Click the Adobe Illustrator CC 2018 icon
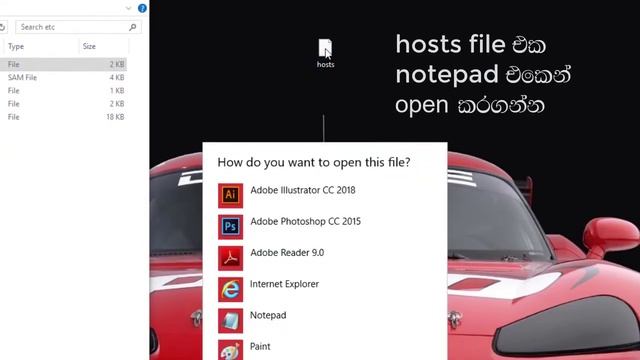This screenshot has width=640, height=360. (x=230, y=196)
